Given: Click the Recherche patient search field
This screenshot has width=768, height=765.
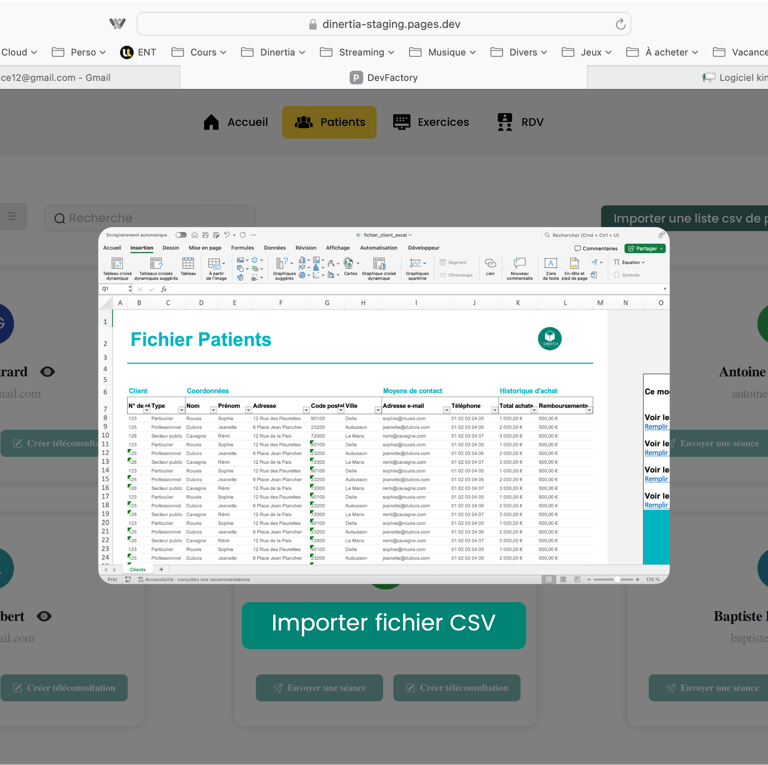Looking at the screenshot, I should pyautogui.click(x=150, y=218).
